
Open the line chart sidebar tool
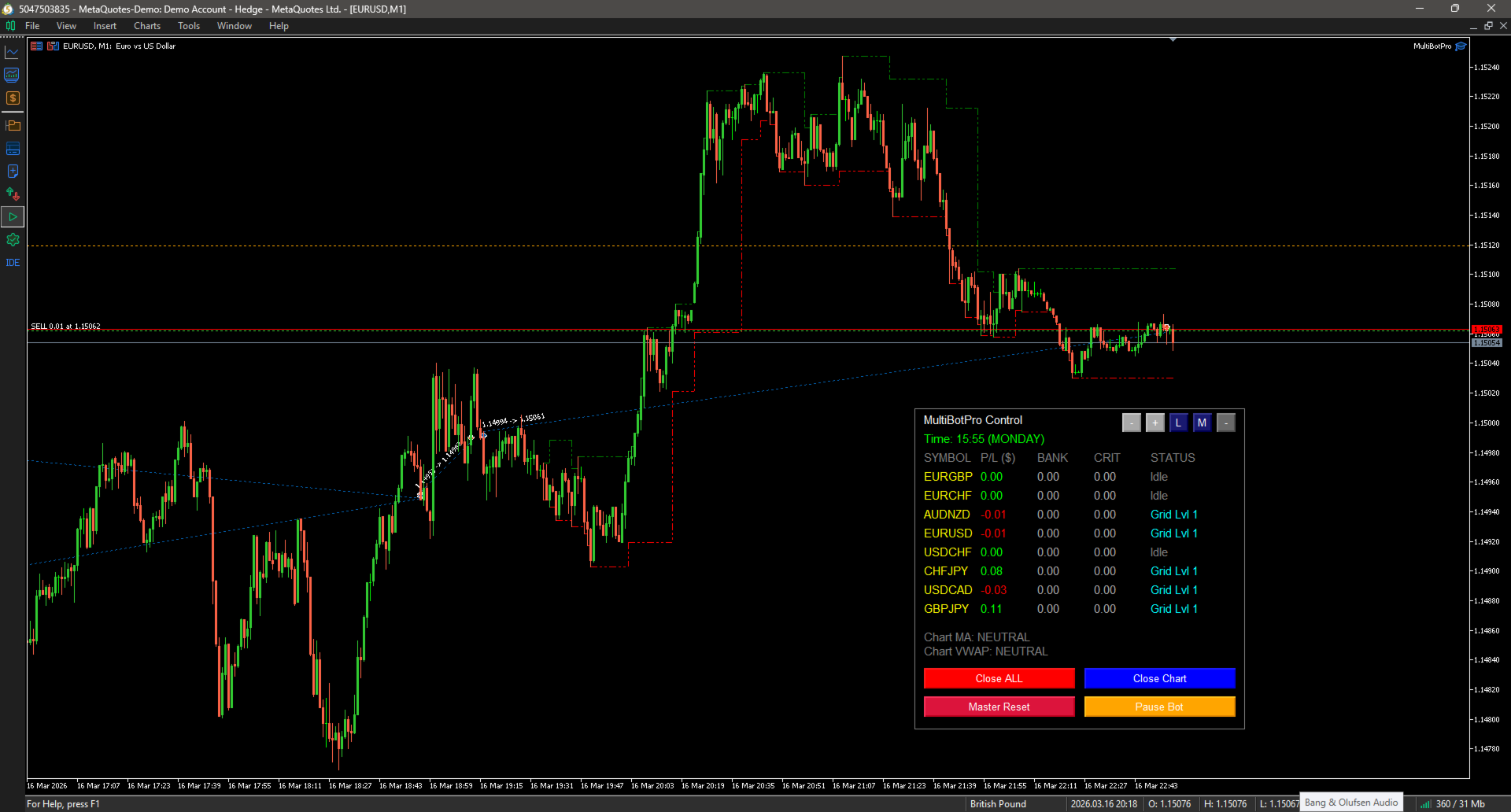coord(13,52)
